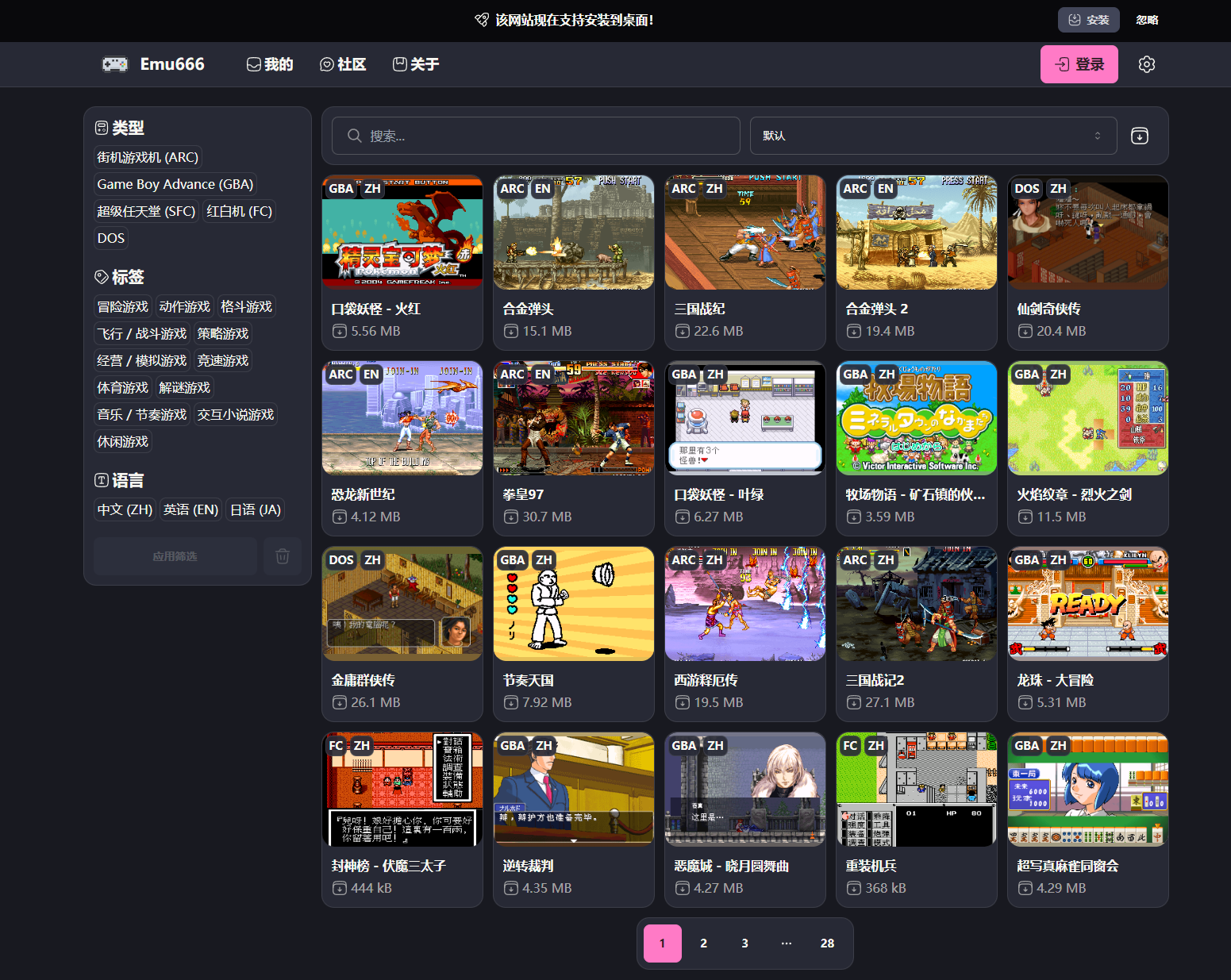Screen dimensions: 1231x980
Task: Open the 拳皇97 game thumbnail
Action: [x=573, y=419]
